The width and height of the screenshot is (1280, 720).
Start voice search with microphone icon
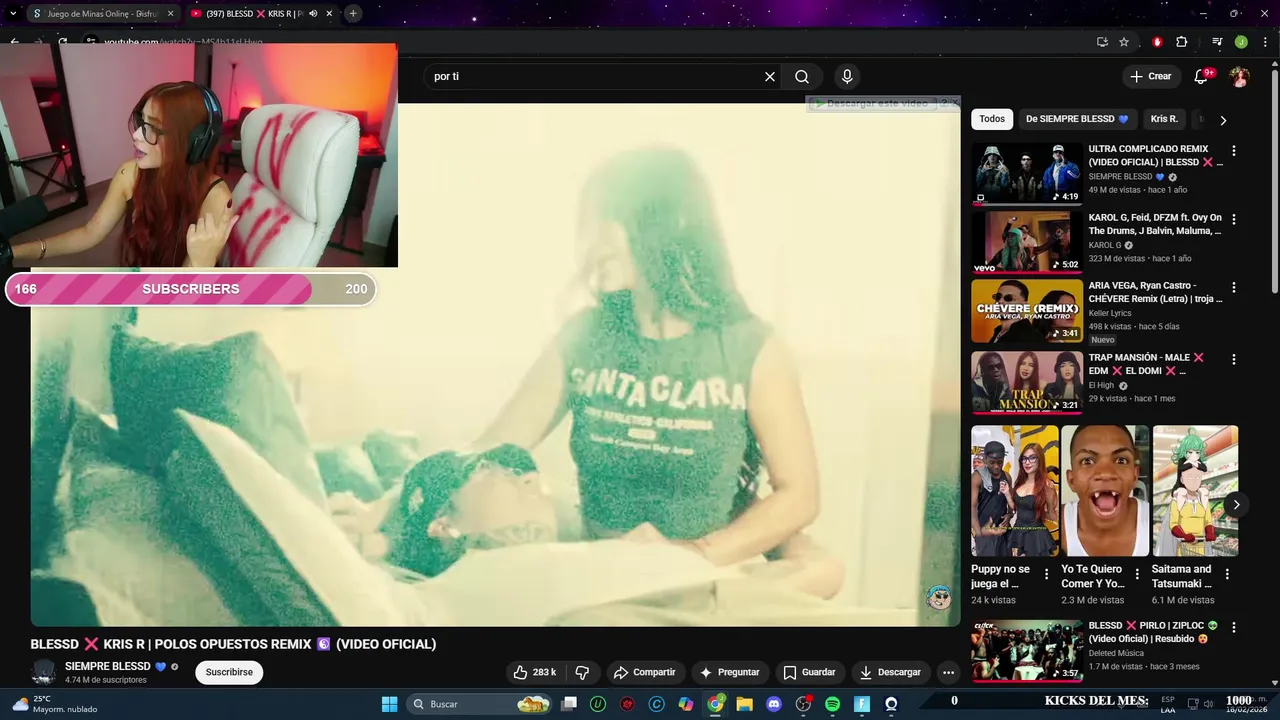point(847,76)
